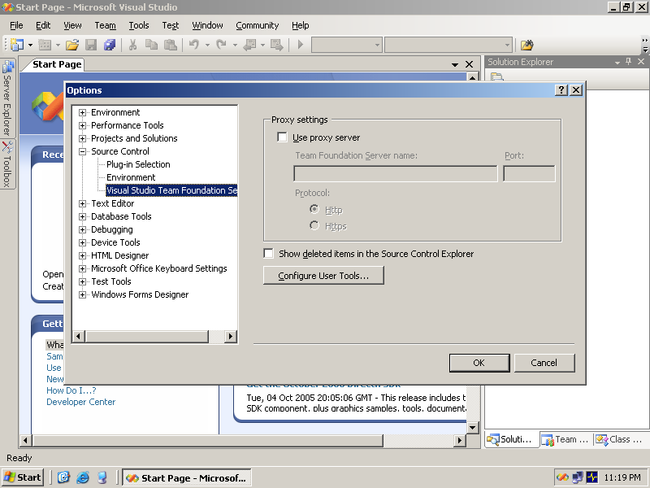Open the Edit menu
Screen dimensions: 650x488
coord(43,25)
